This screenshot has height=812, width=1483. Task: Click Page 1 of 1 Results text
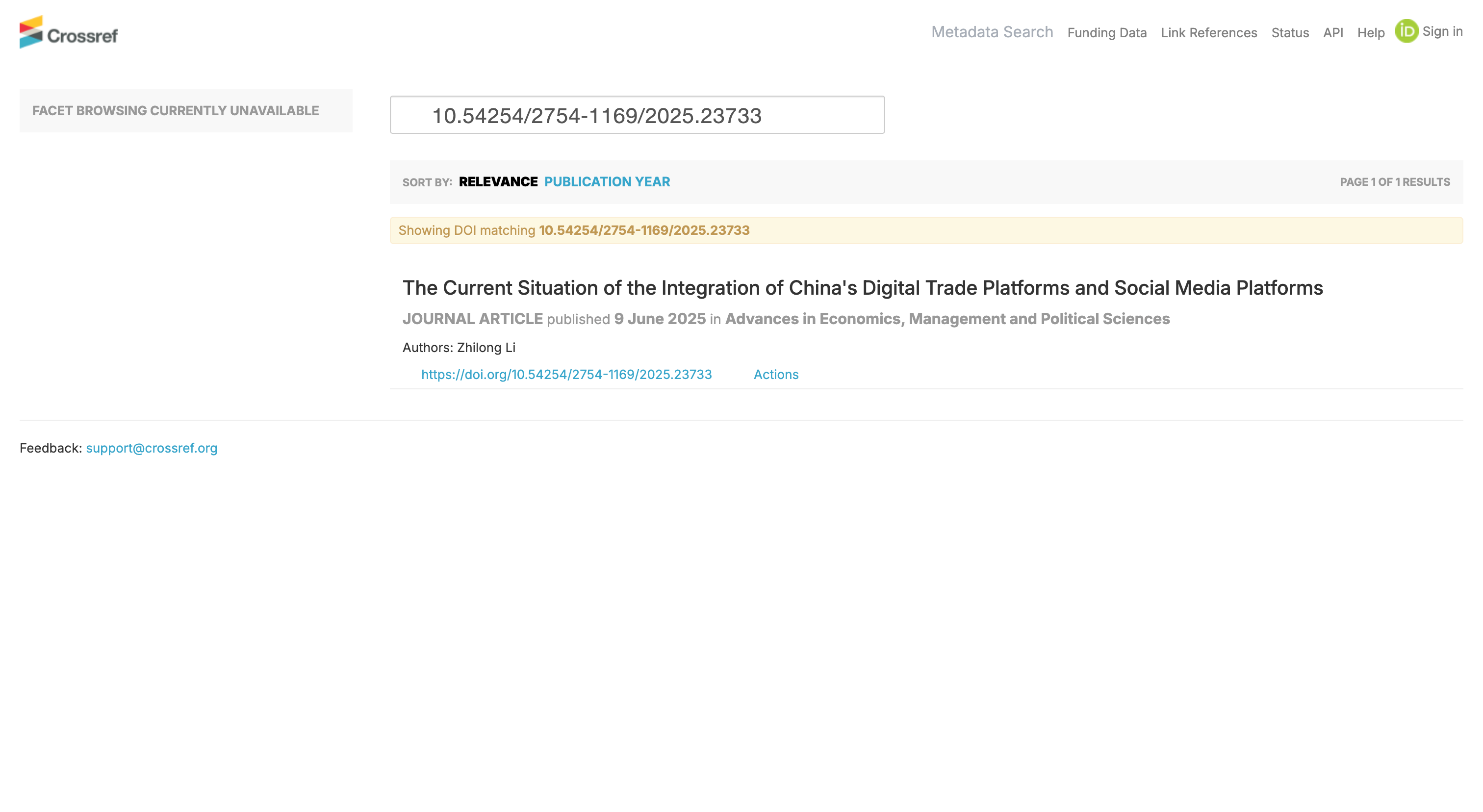[x=1394, y=182]
